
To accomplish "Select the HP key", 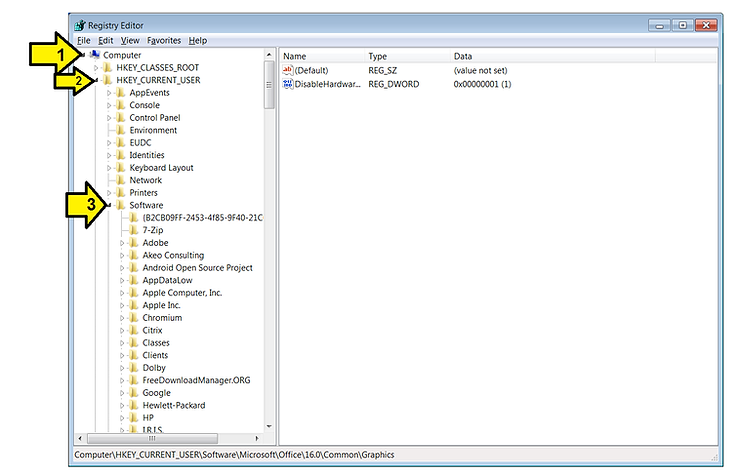I will point(148,418).
